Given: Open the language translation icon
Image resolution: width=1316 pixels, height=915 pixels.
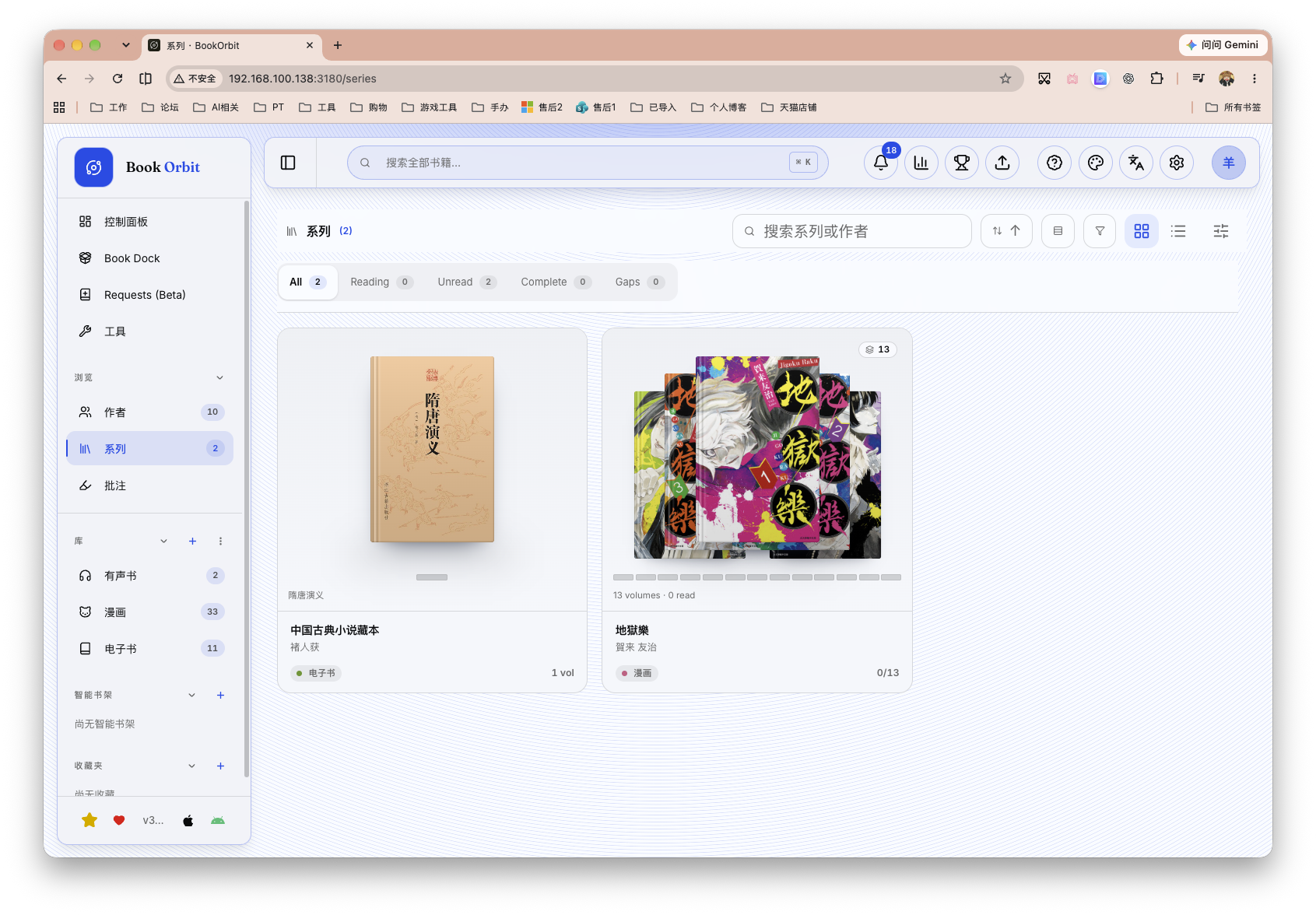Looking at the screenshot, I should point(1136,163).
